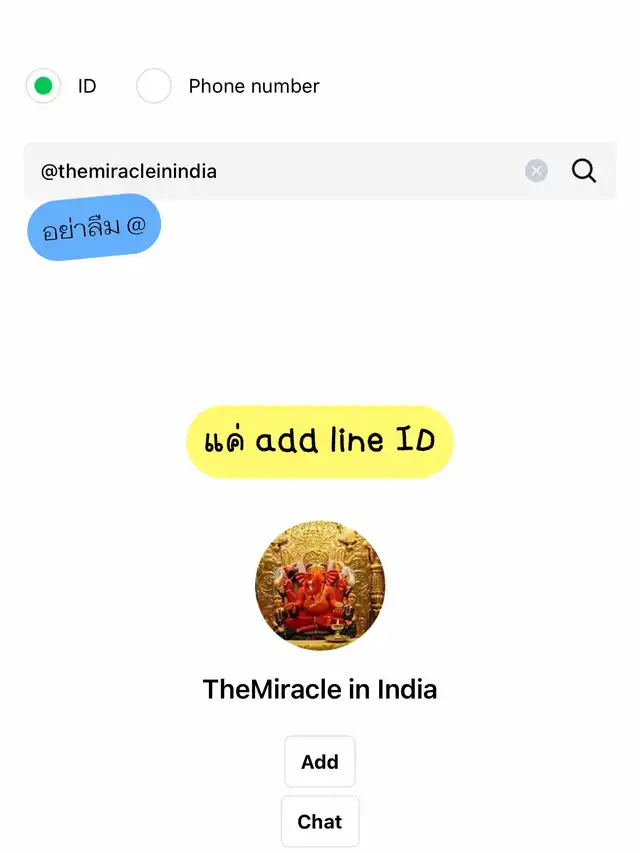Tap the blue 'อย่าลืม @' sticker bubble
This screenshot has width=640, height=853.
(x=94, y=227)
